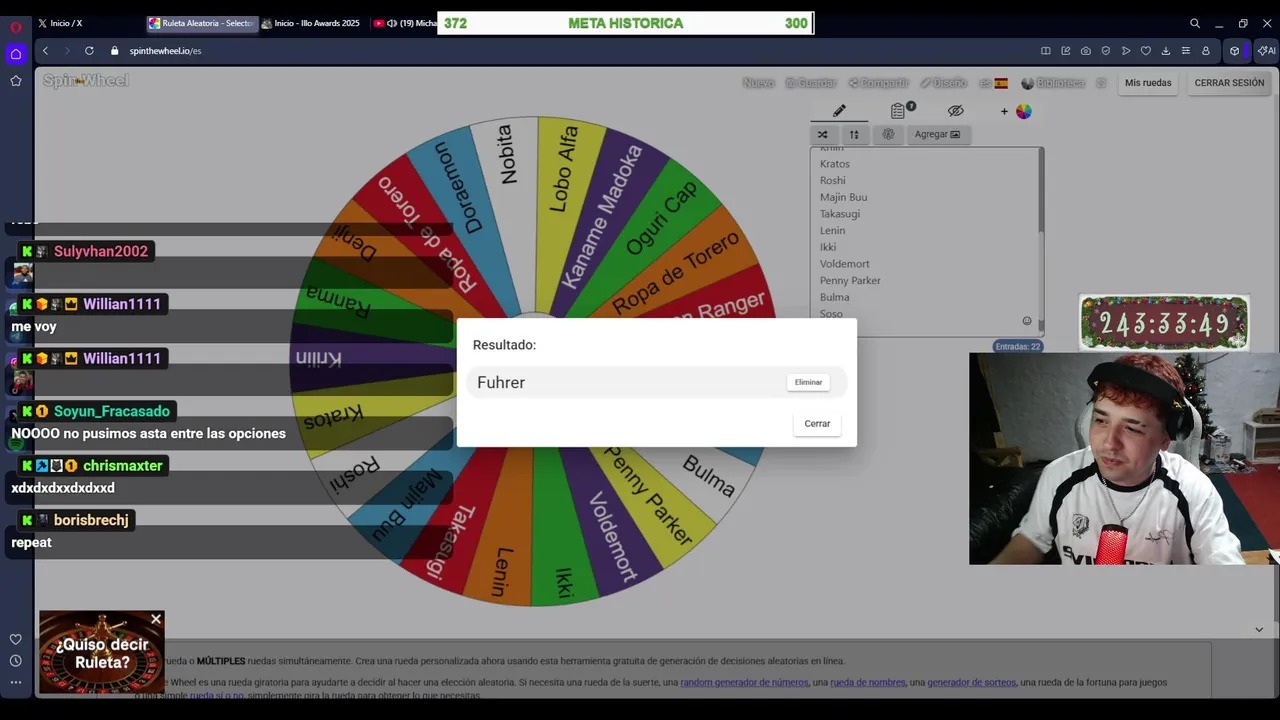Screen dimensions: 1280x720
Task: Open the browser profile account icon
Action: 1206,51
